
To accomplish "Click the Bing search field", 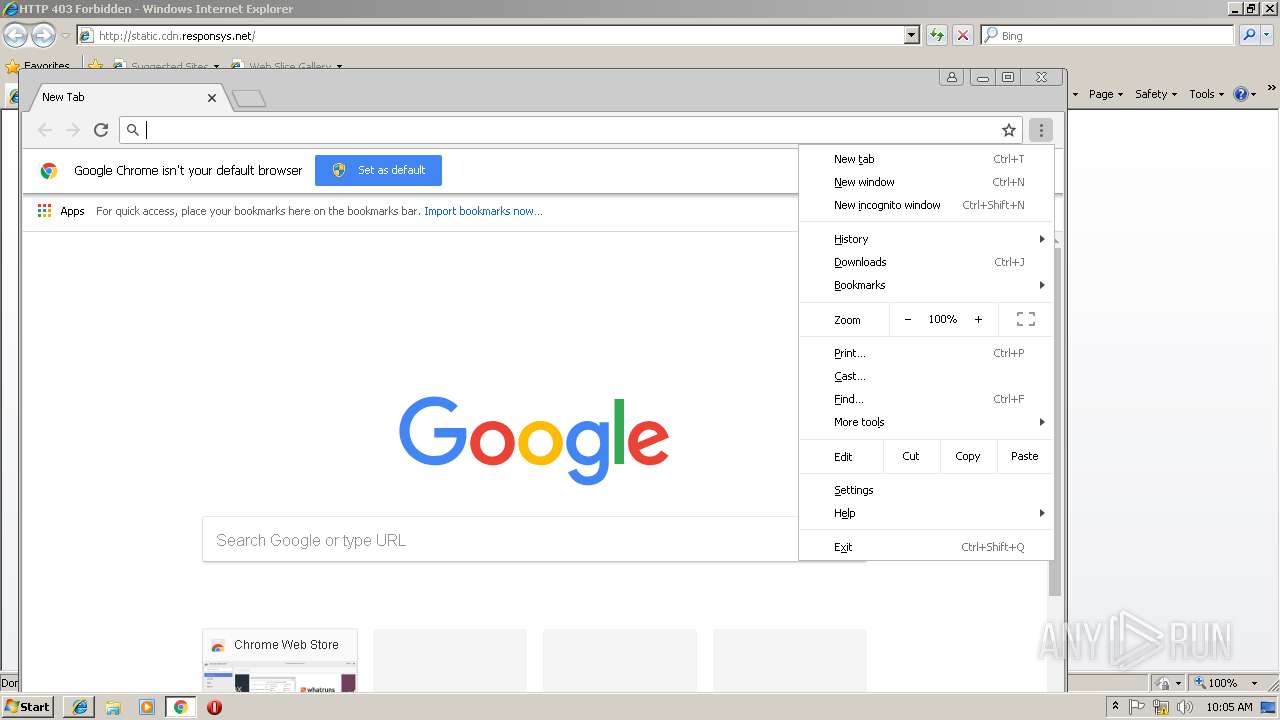I will pyautogui.click(x=1107, y=35).
